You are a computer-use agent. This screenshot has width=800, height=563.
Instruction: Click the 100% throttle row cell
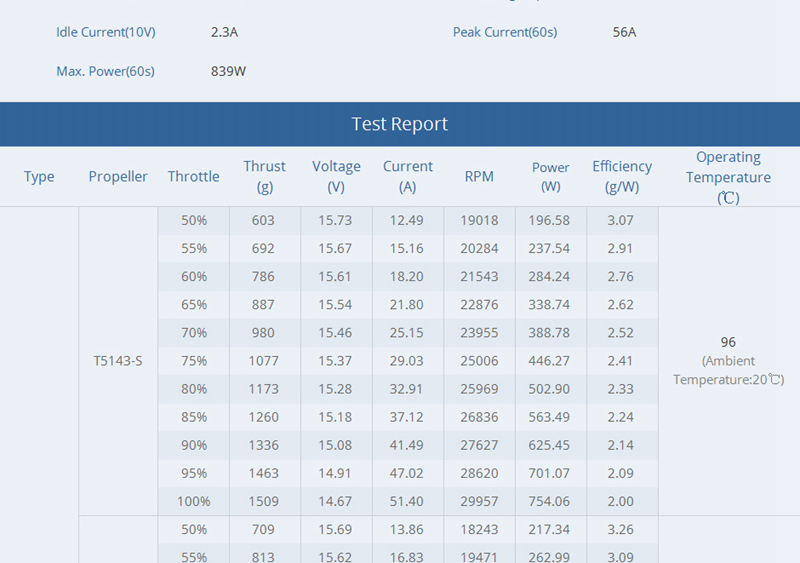point(194,501)
